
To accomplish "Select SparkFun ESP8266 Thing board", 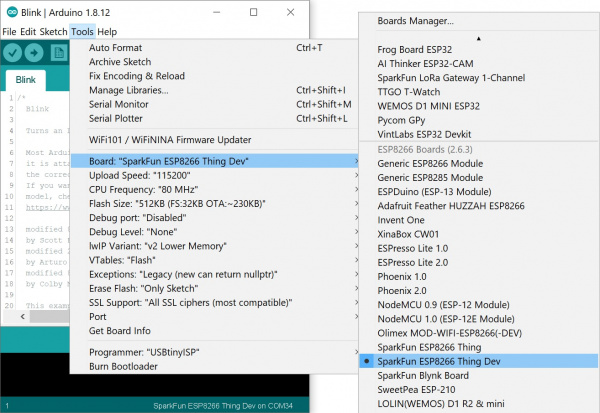I will click(x=478, y=348).
